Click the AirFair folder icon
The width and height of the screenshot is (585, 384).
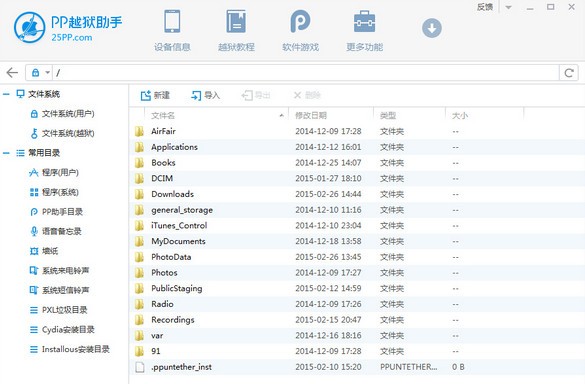click(140, 131)
